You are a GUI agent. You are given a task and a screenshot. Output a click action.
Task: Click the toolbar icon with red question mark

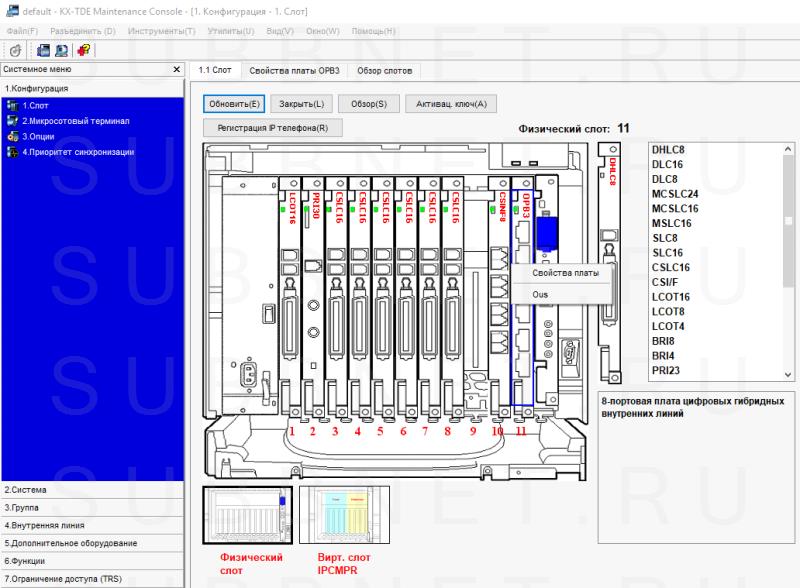coord(84,50)
